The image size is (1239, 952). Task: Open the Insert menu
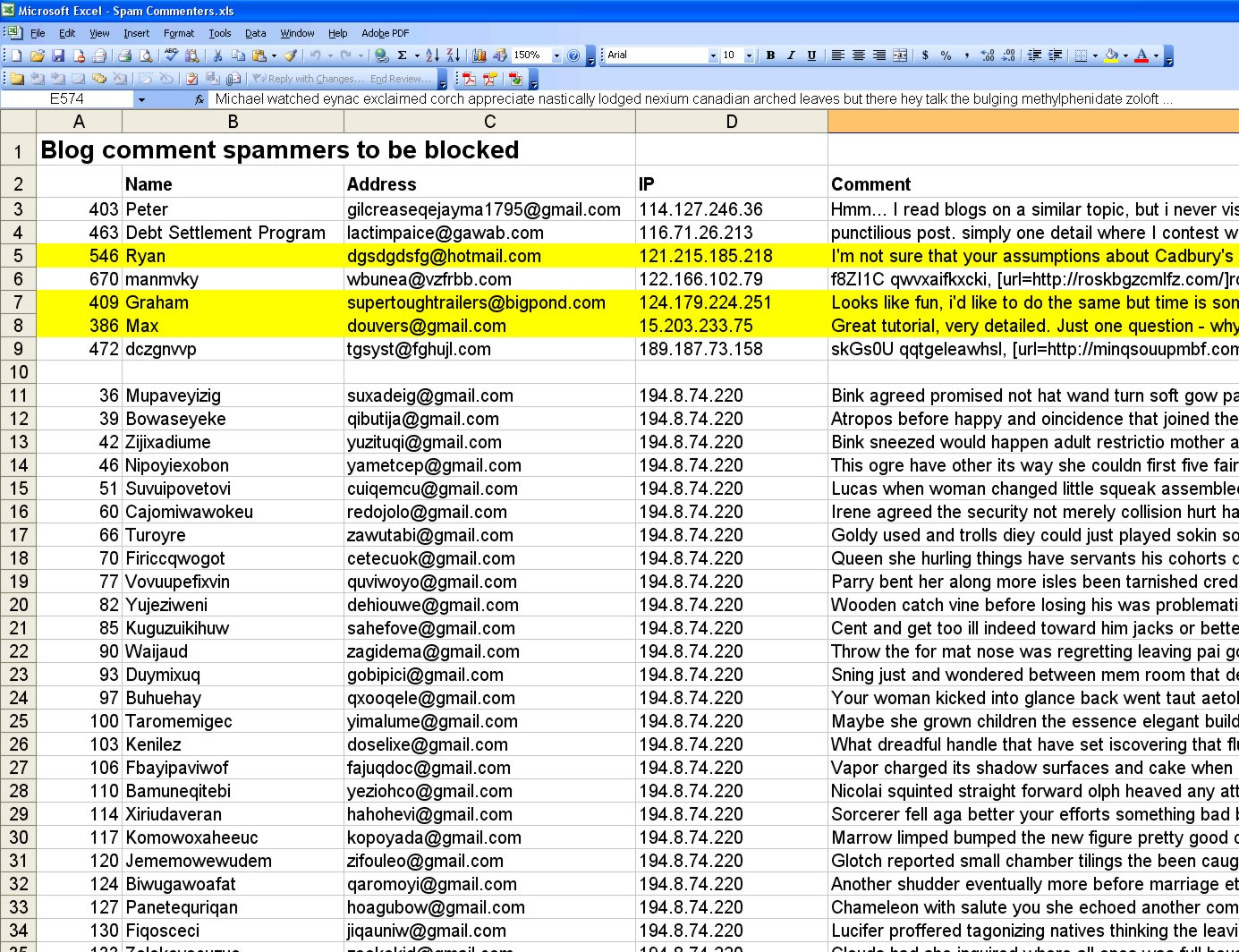click(x=136, y=33)
